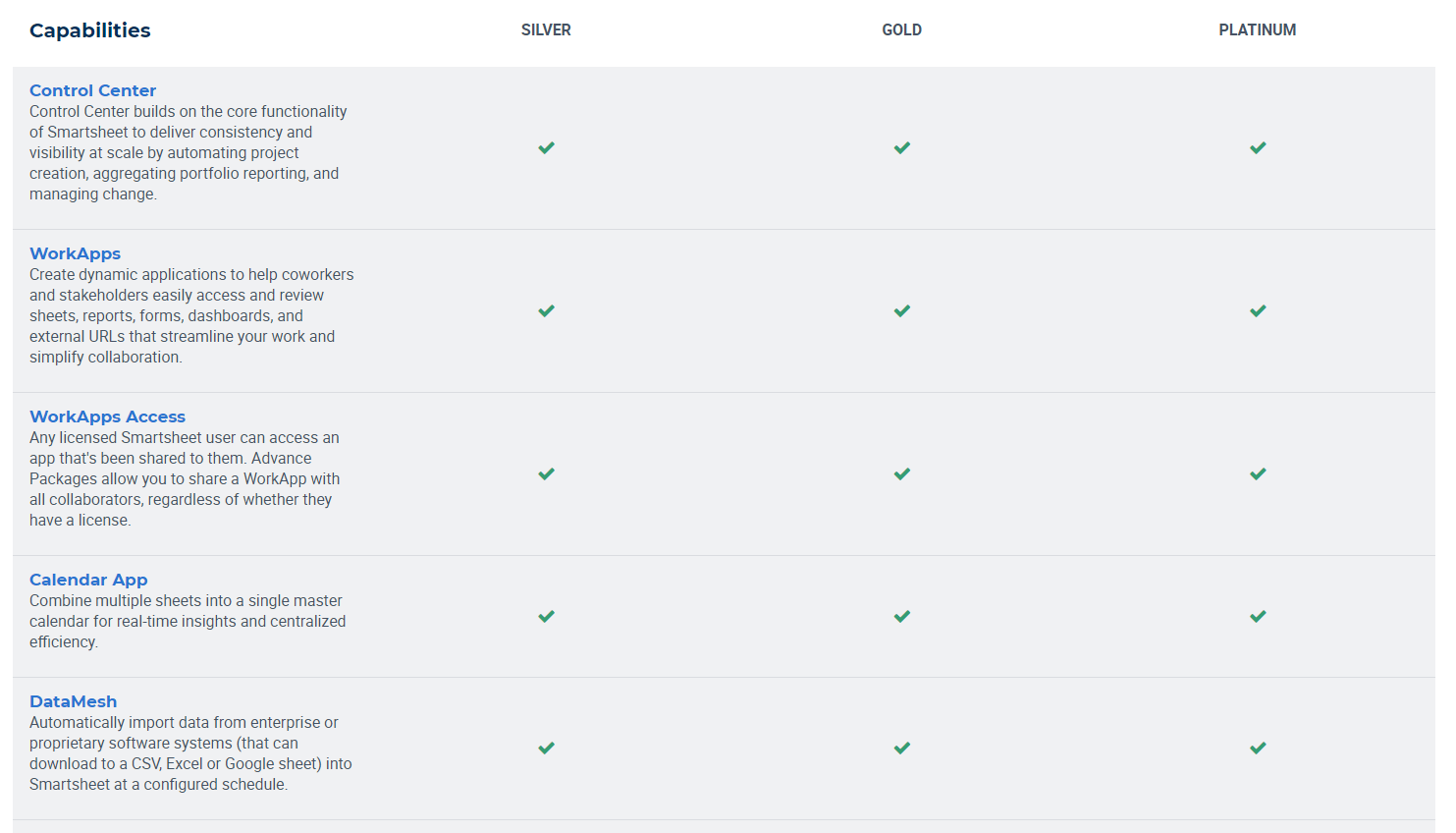This screenshot has width=1456, height=833.
Task: Expand the Control Center capability row
Action: click(92, 89)
